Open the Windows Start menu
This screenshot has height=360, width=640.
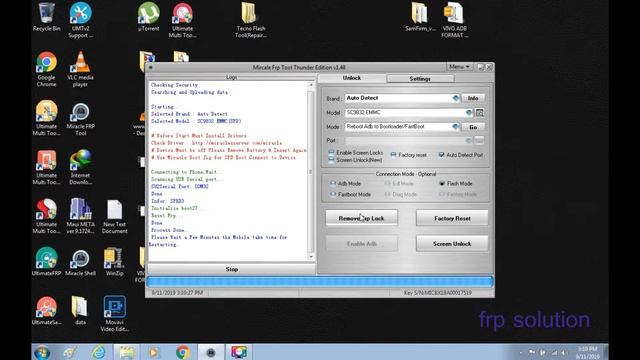tap(42, 352)
